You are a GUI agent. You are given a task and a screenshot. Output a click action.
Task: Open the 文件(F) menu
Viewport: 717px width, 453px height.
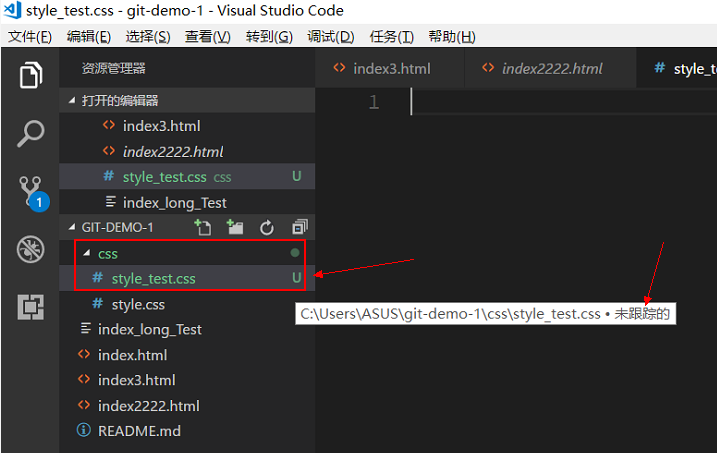click(x=30, y=36)
